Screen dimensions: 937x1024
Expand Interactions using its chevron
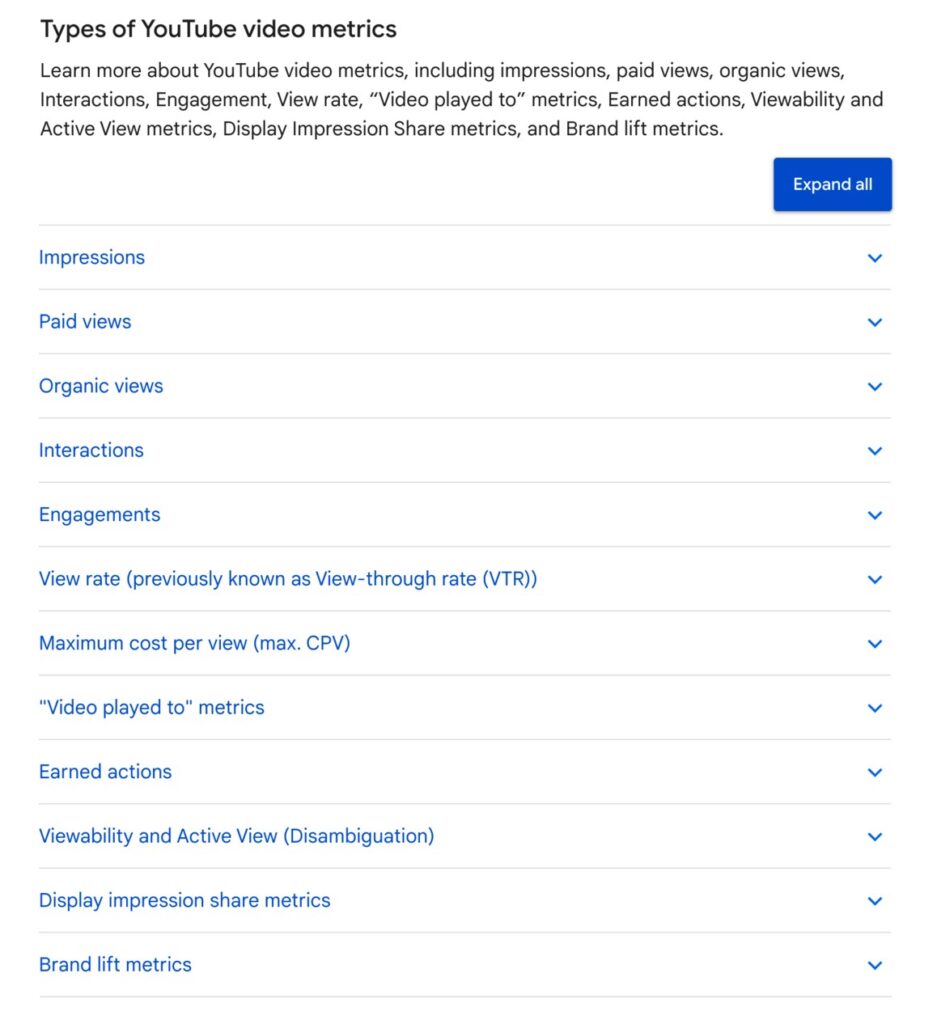[x=875, y=451]
